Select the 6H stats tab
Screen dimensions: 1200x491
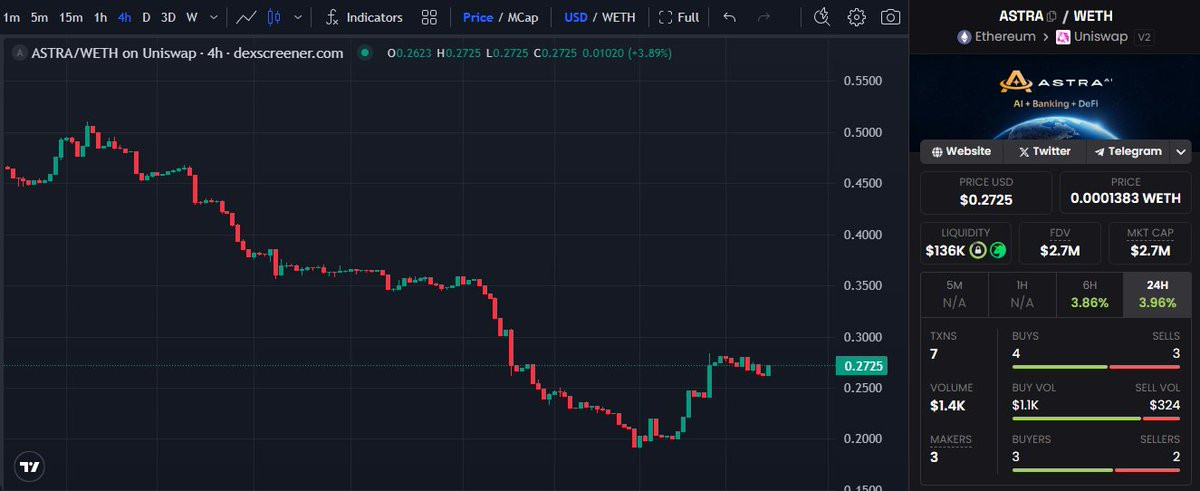pyautogui.click(x=1089, y=294)
